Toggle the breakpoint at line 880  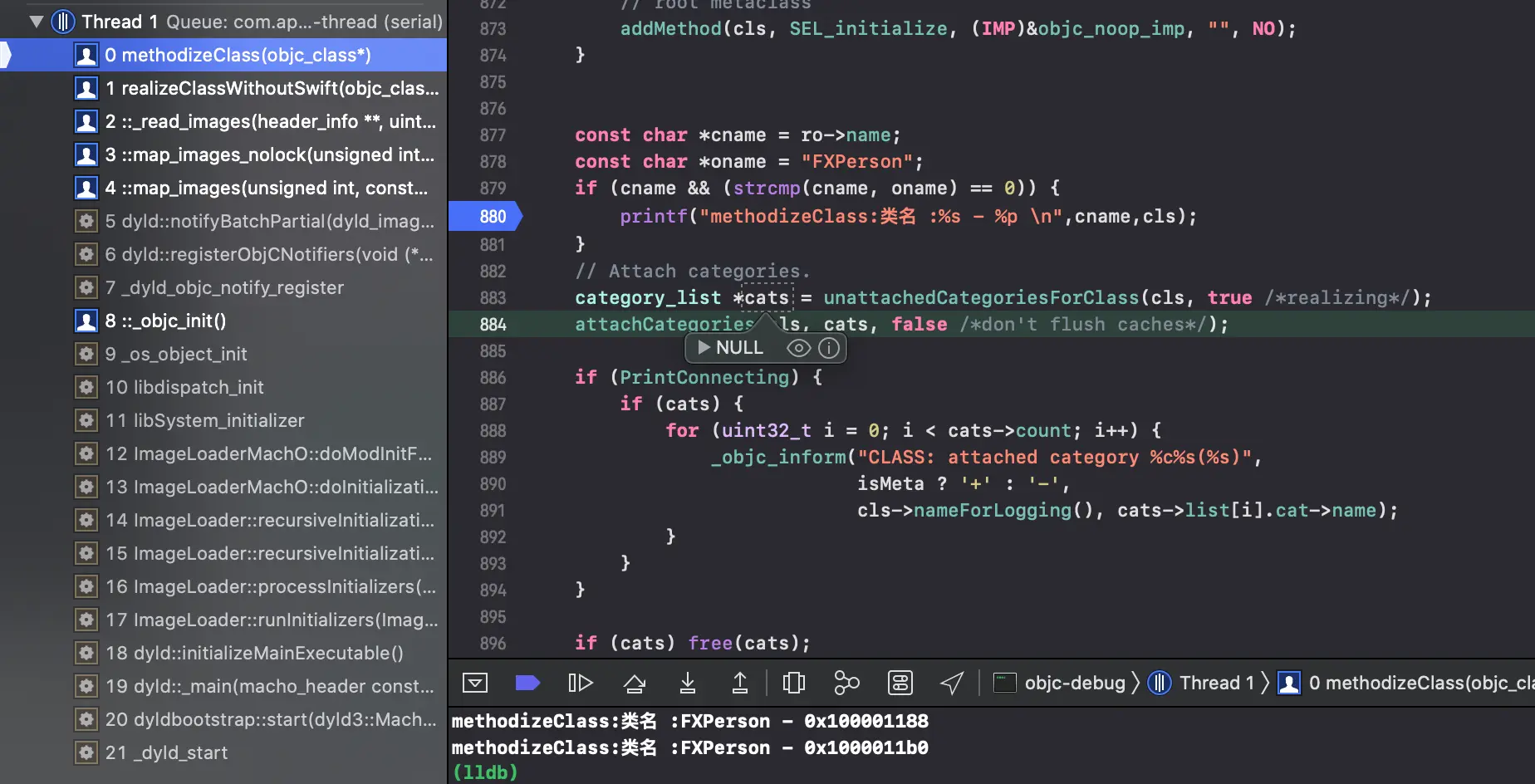[486, 216]
